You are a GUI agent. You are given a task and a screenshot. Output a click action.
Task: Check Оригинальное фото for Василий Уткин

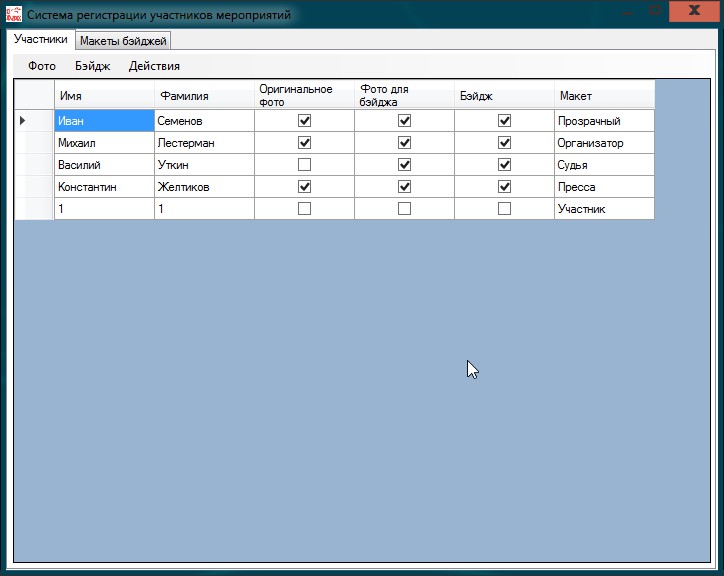point(304,164)
